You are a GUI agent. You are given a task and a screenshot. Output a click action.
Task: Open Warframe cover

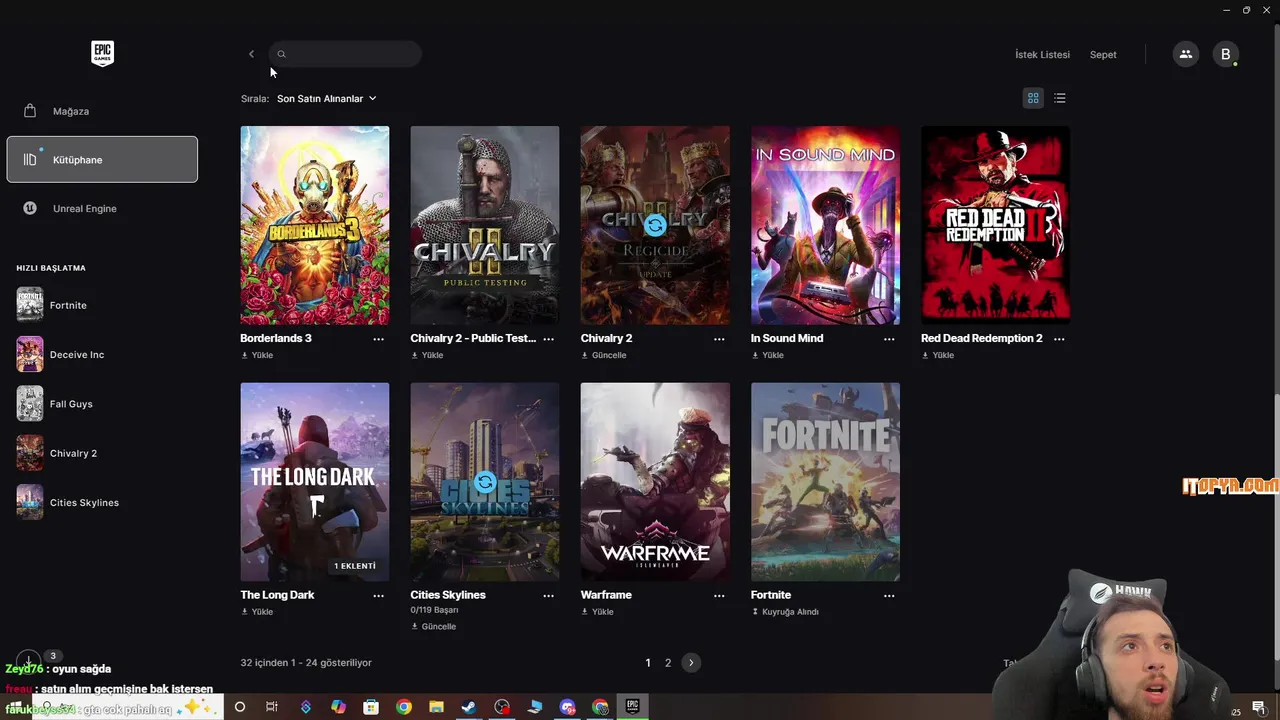[x=655, y=482]
